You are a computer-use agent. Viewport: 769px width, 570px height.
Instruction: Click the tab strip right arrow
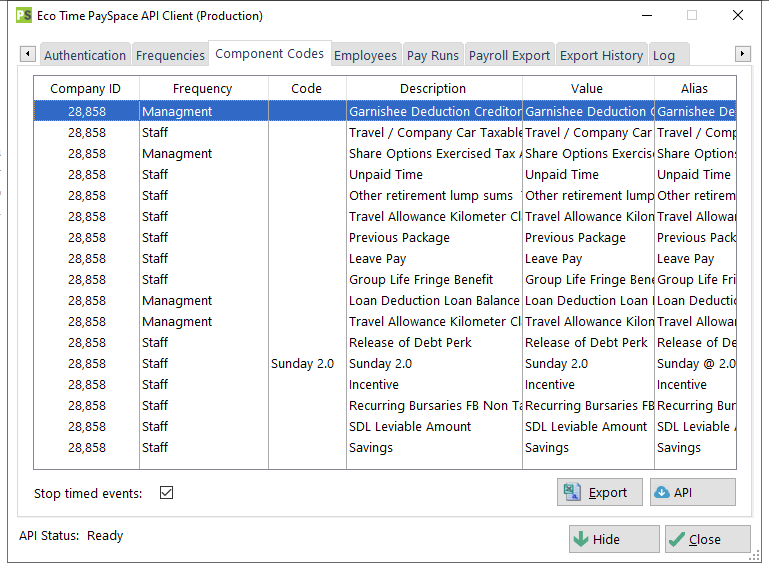pos(743,53)
